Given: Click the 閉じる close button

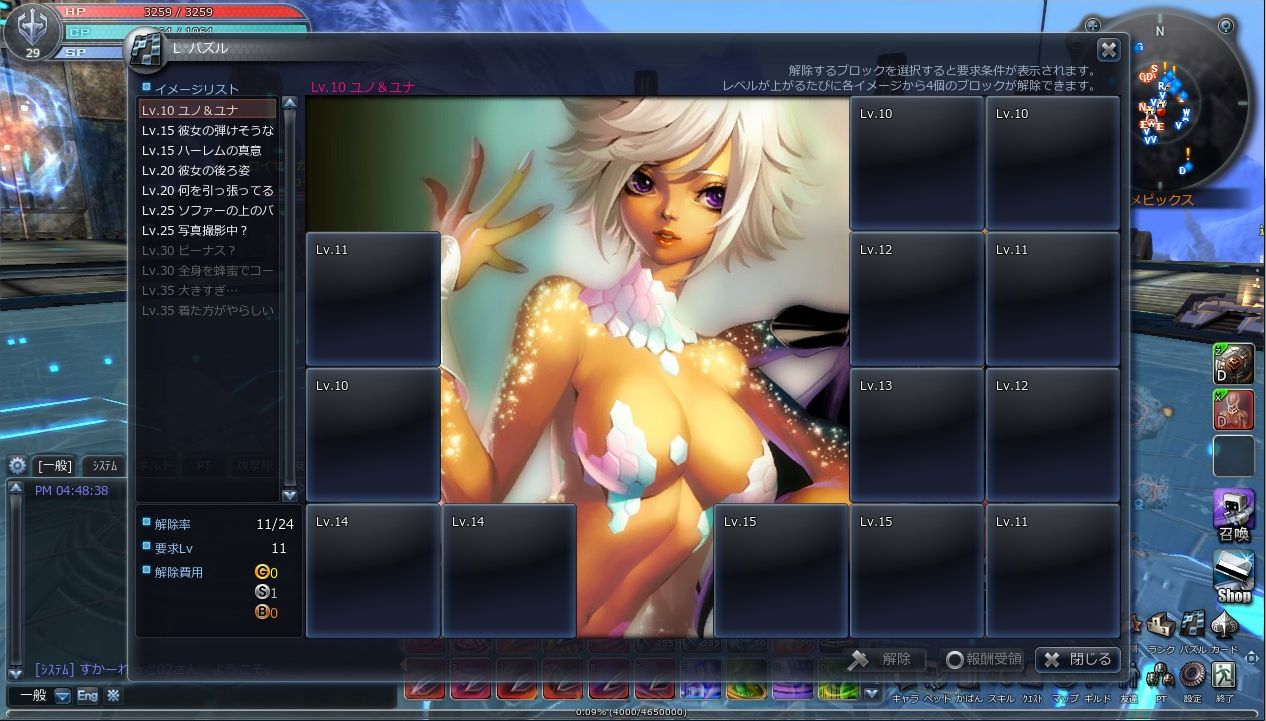Looking at the screenshot, I should (1077, 659).
